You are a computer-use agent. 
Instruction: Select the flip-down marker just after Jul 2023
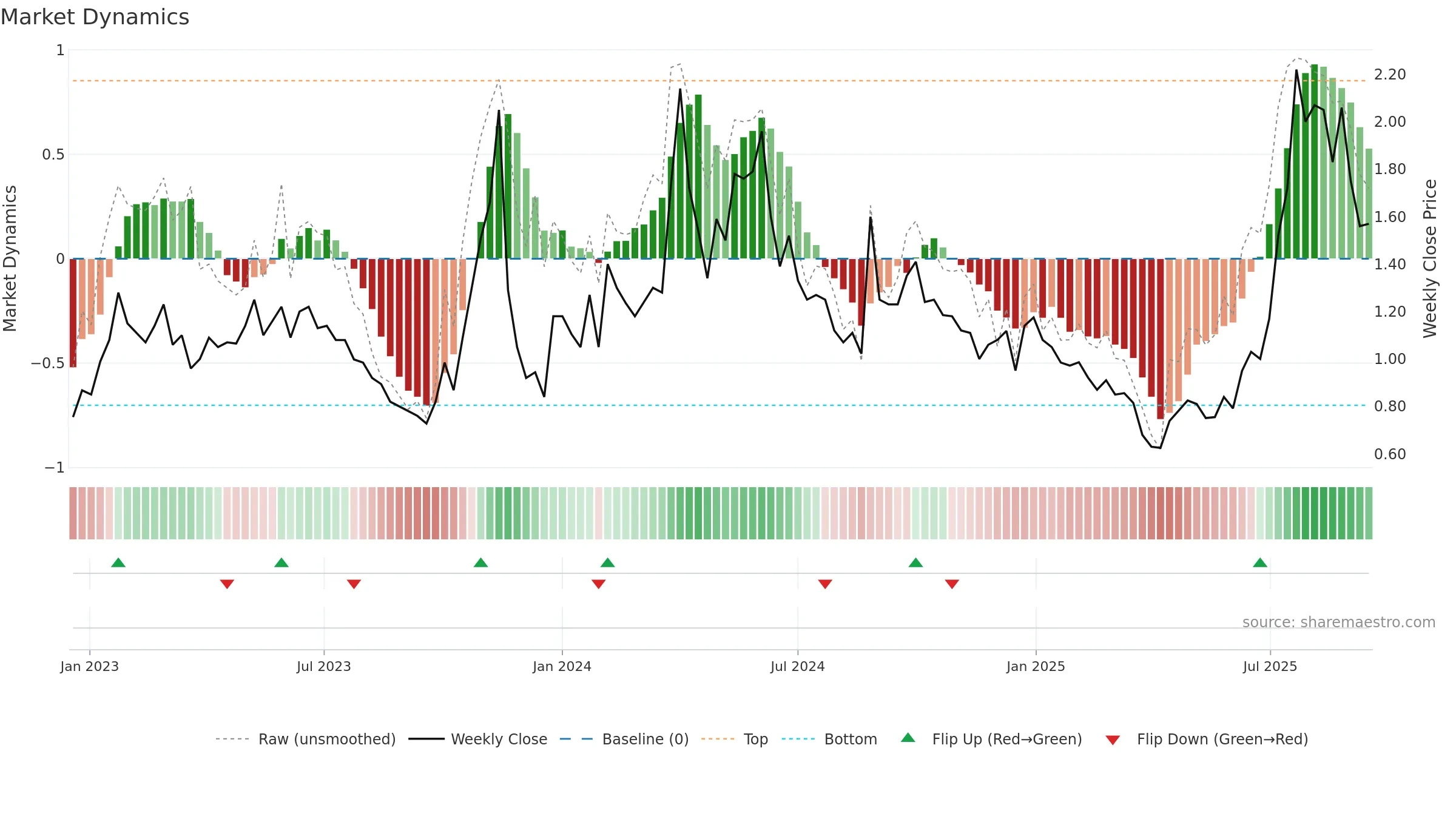point(354,584)
